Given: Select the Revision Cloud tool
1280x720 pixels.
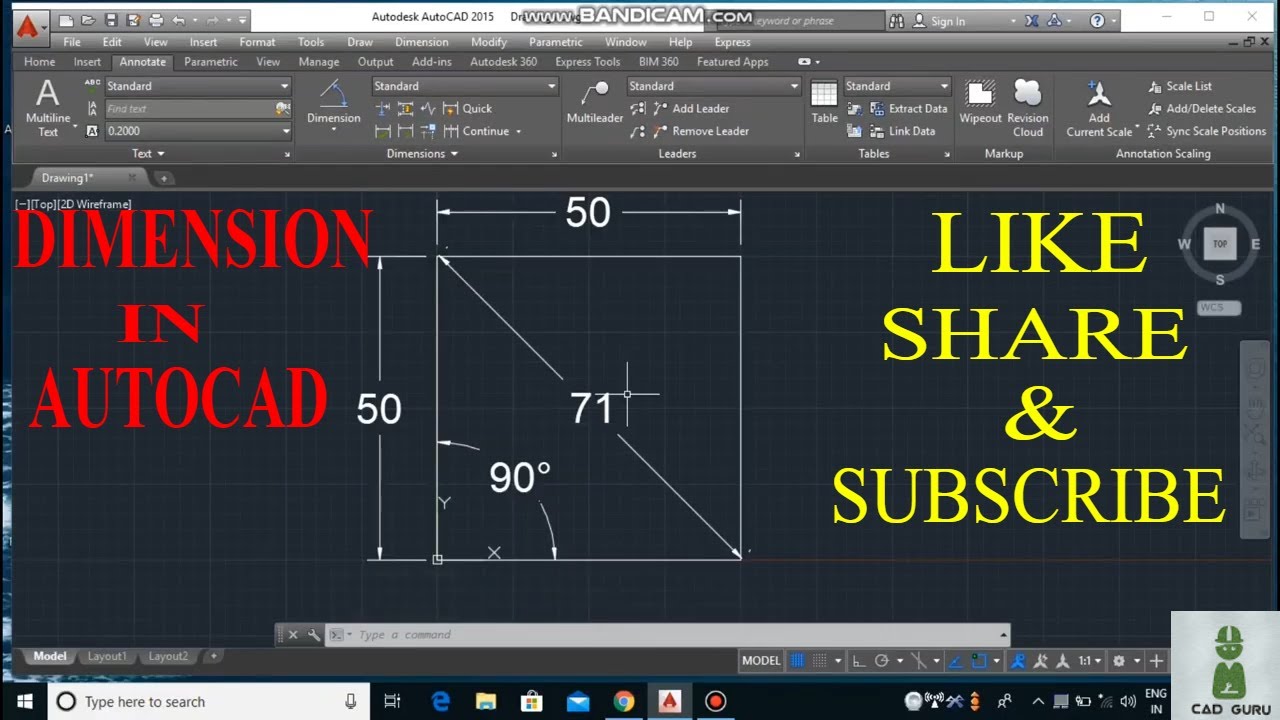Looking at the screenshot, I should (1028, 108).
